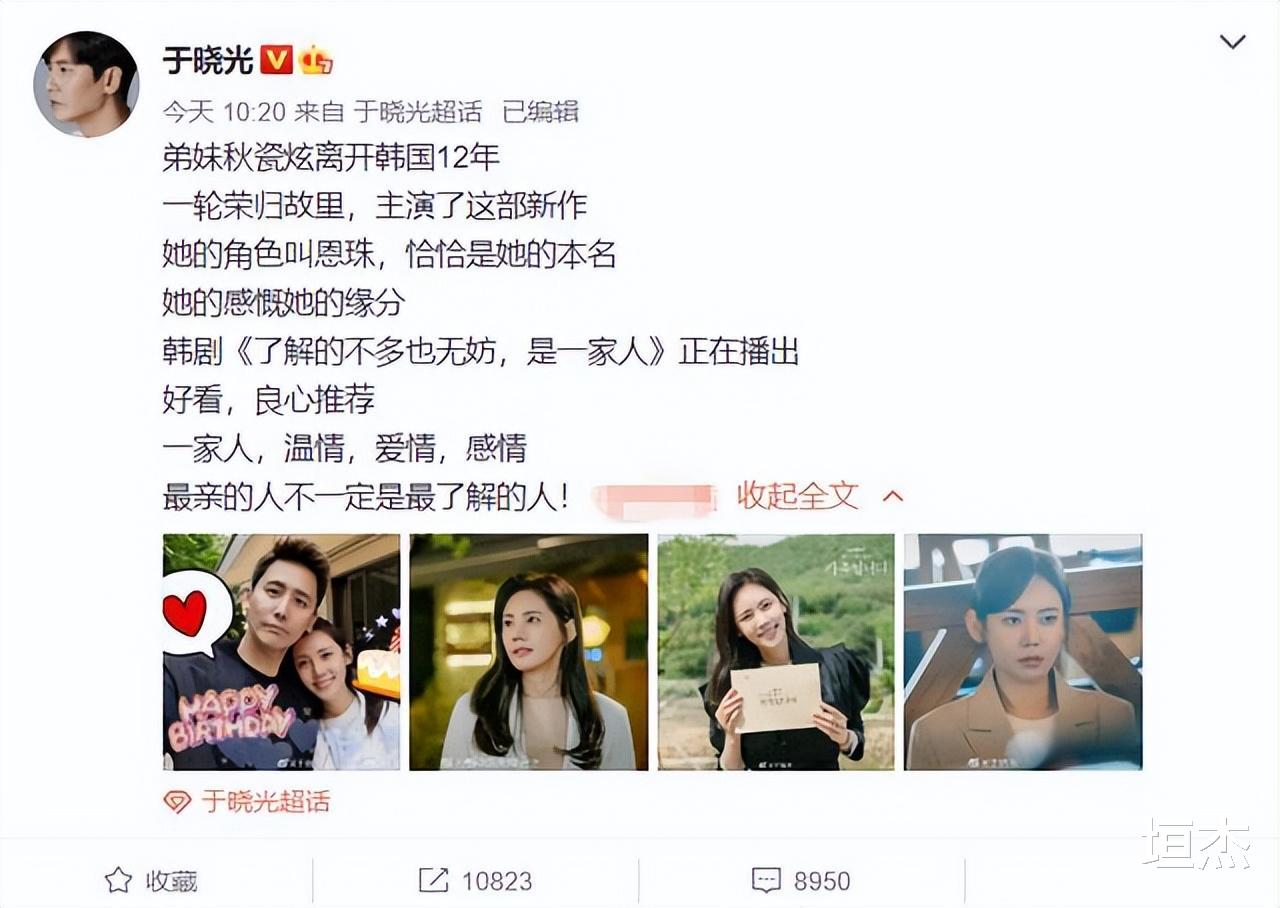
Task: Collapse the post with 收起全文
Action: pyautogui.click(x=798, y=495)
